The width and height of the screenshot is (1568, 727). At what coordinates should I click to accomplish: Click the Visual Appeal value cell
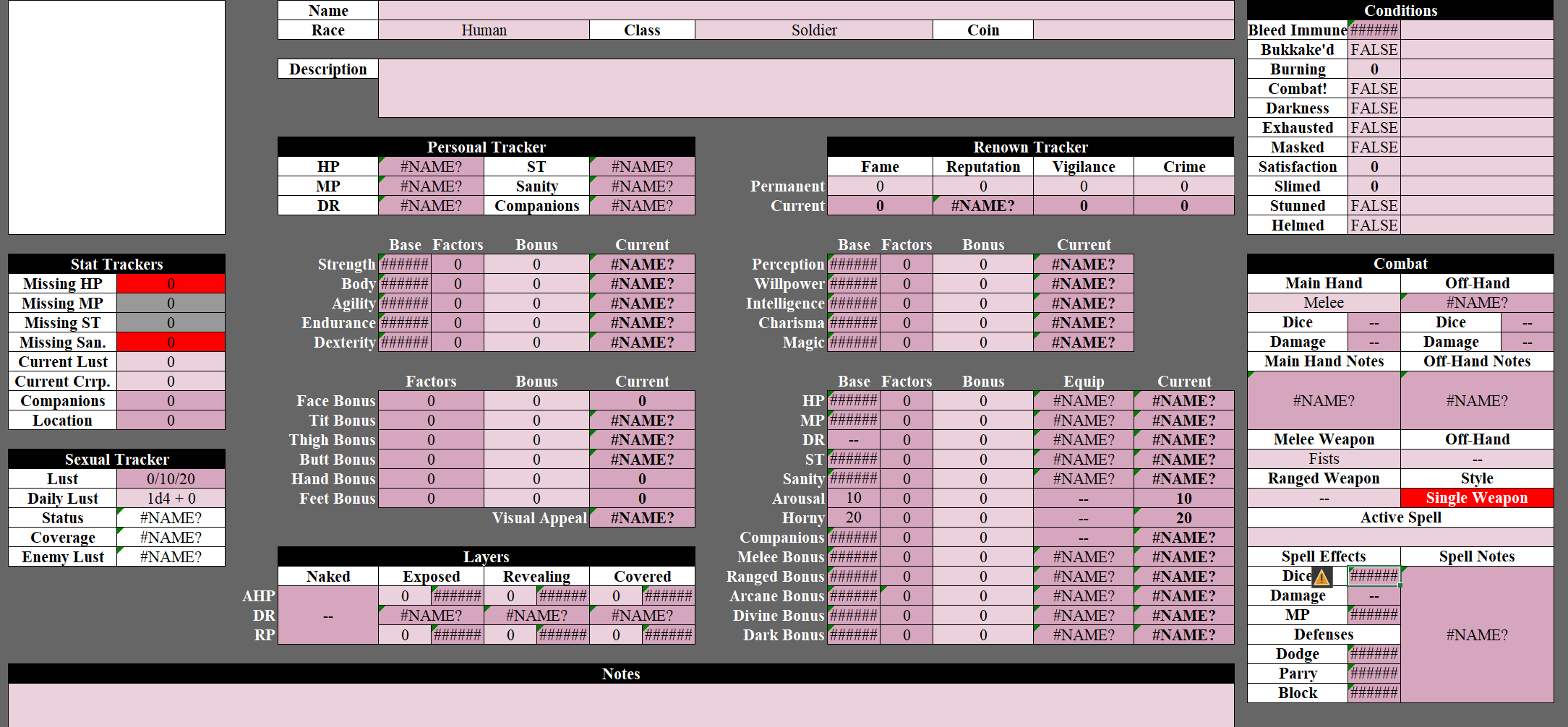tap(642, 517)
